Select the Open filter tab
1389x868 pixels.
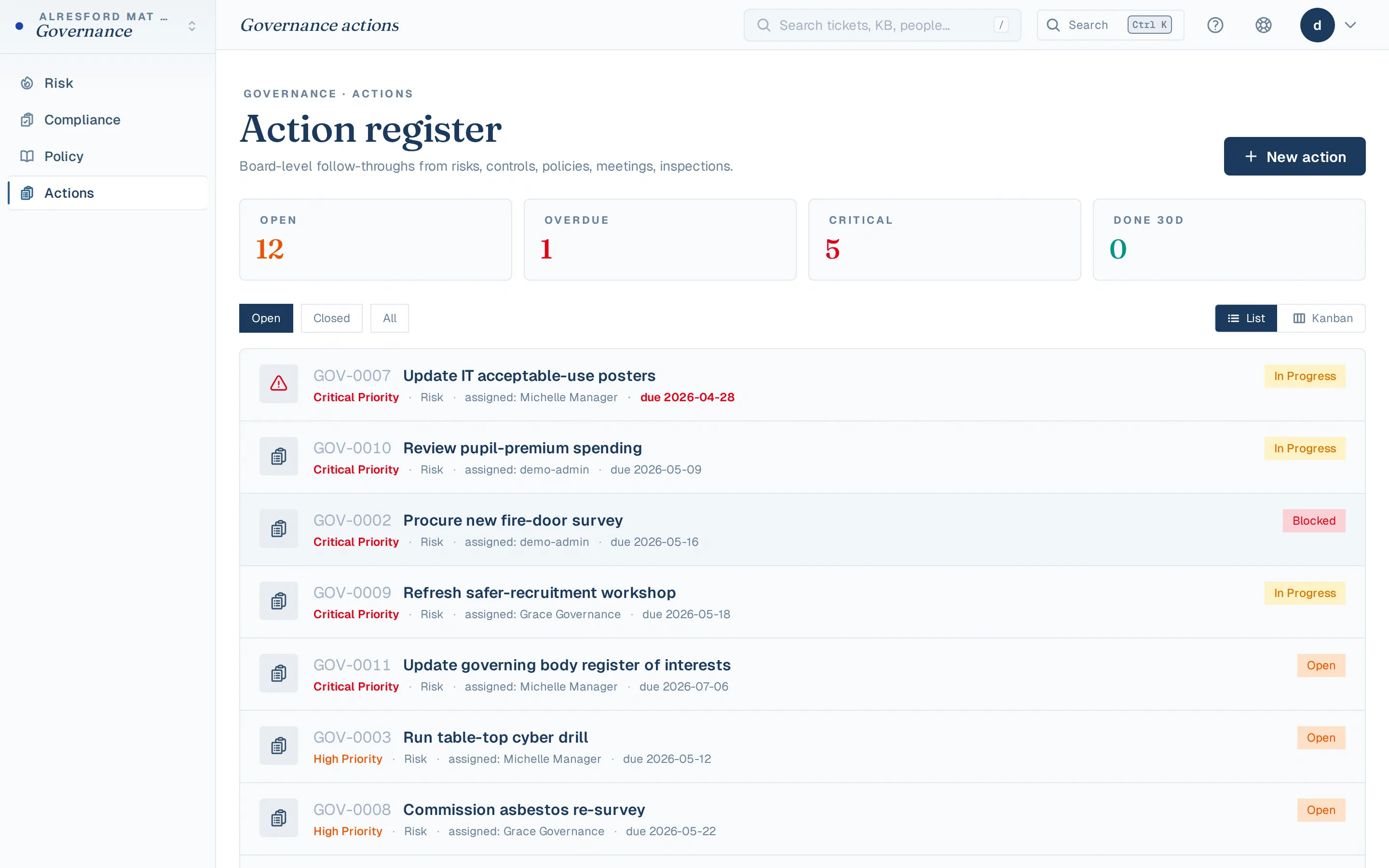pyautogui.click(x=266, y=318)
